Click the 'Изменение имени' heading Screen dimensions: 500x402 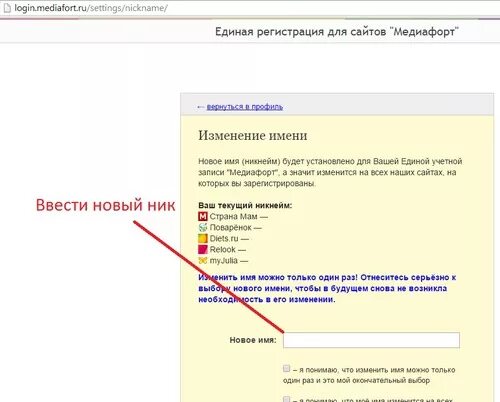(253, 135)
